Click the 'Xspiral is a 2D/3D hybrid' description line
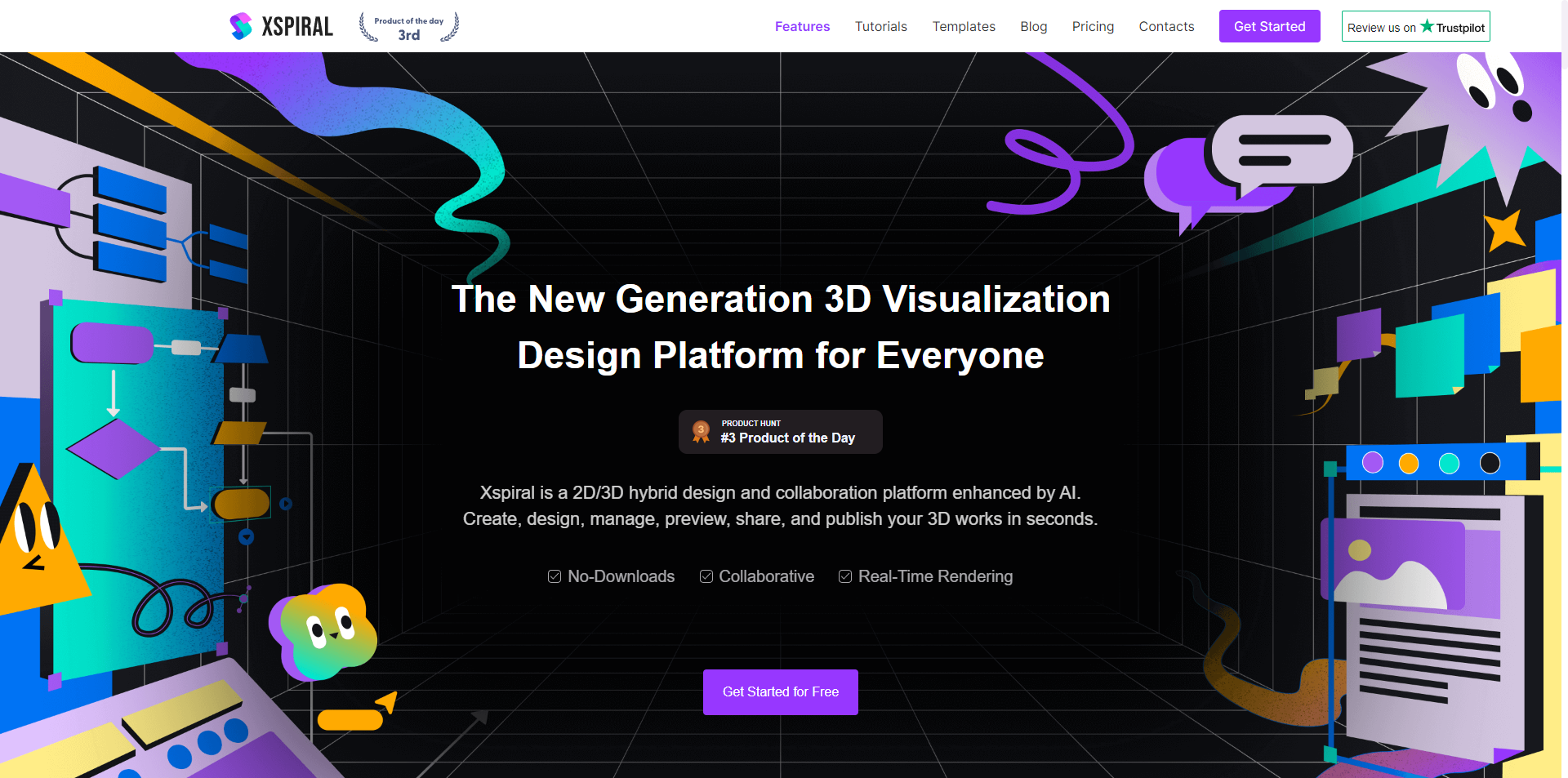This screenshot has width=1568, height=778. [x=780, y=493]
